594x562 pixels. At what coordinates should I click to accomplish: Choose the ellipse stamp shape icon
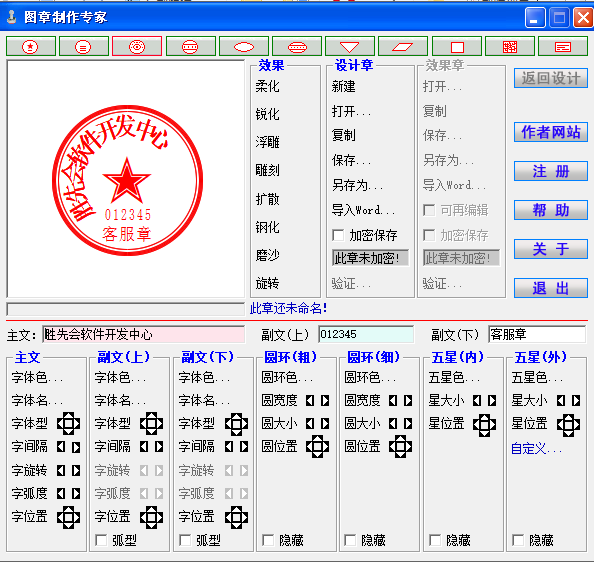pyautogui.click(x=244, y=47)
